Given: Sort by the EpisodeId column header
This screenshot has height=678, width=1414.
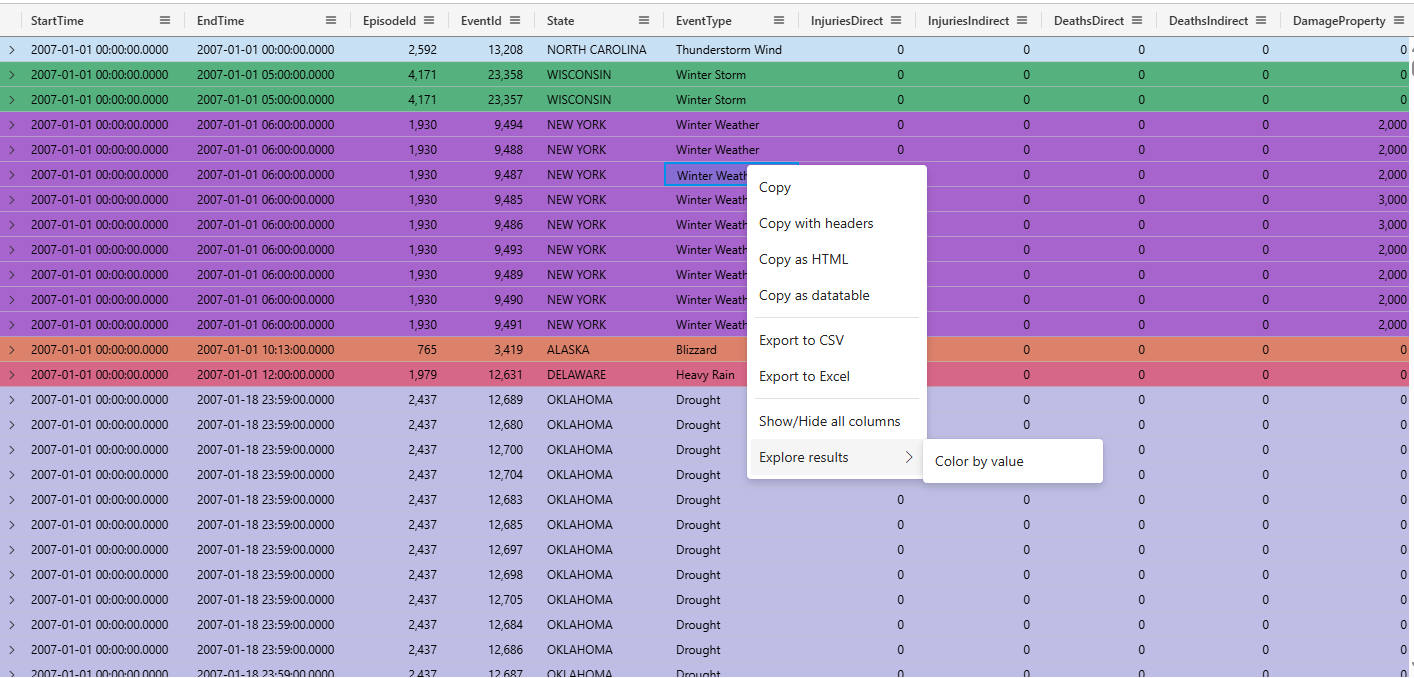Looking at the screenshot, I should (x=389, y=20).
